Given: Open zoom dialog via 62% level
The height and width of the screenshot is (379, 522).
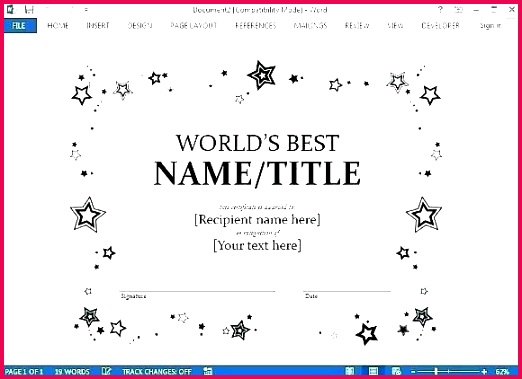Looking at the screenshot, I should tap(502, 371).
